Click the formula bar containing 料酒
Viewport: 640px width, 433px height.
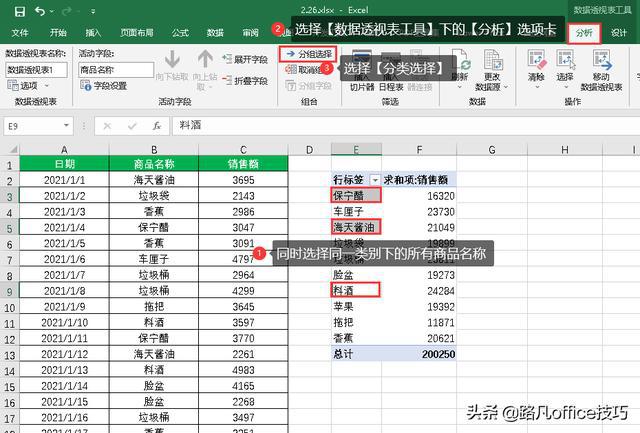406,126
